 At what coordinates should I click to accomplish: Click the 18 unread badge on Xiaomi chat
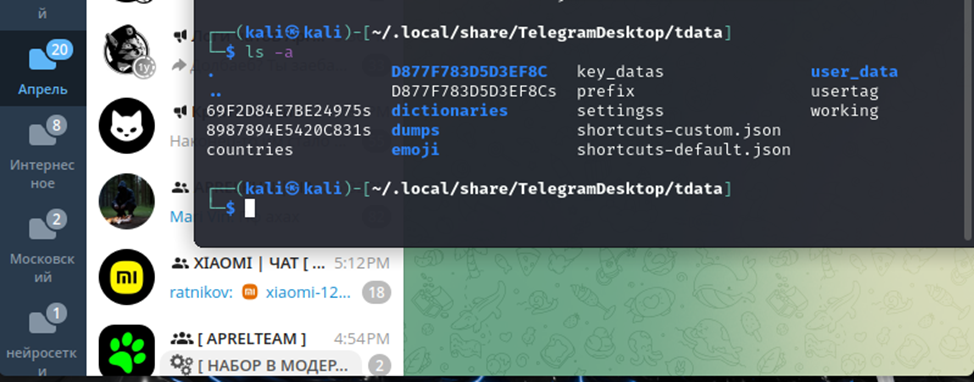(376, 293)
